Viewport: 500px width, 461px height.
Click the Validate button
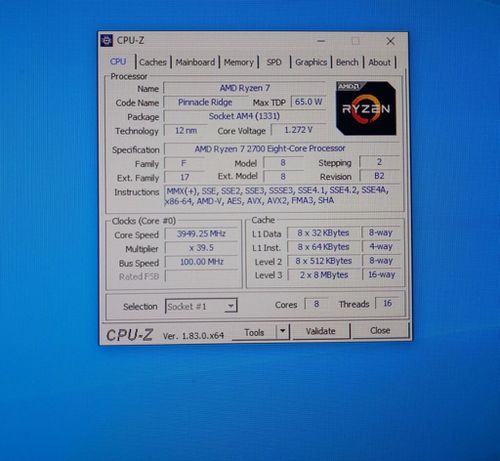point(321,331)
